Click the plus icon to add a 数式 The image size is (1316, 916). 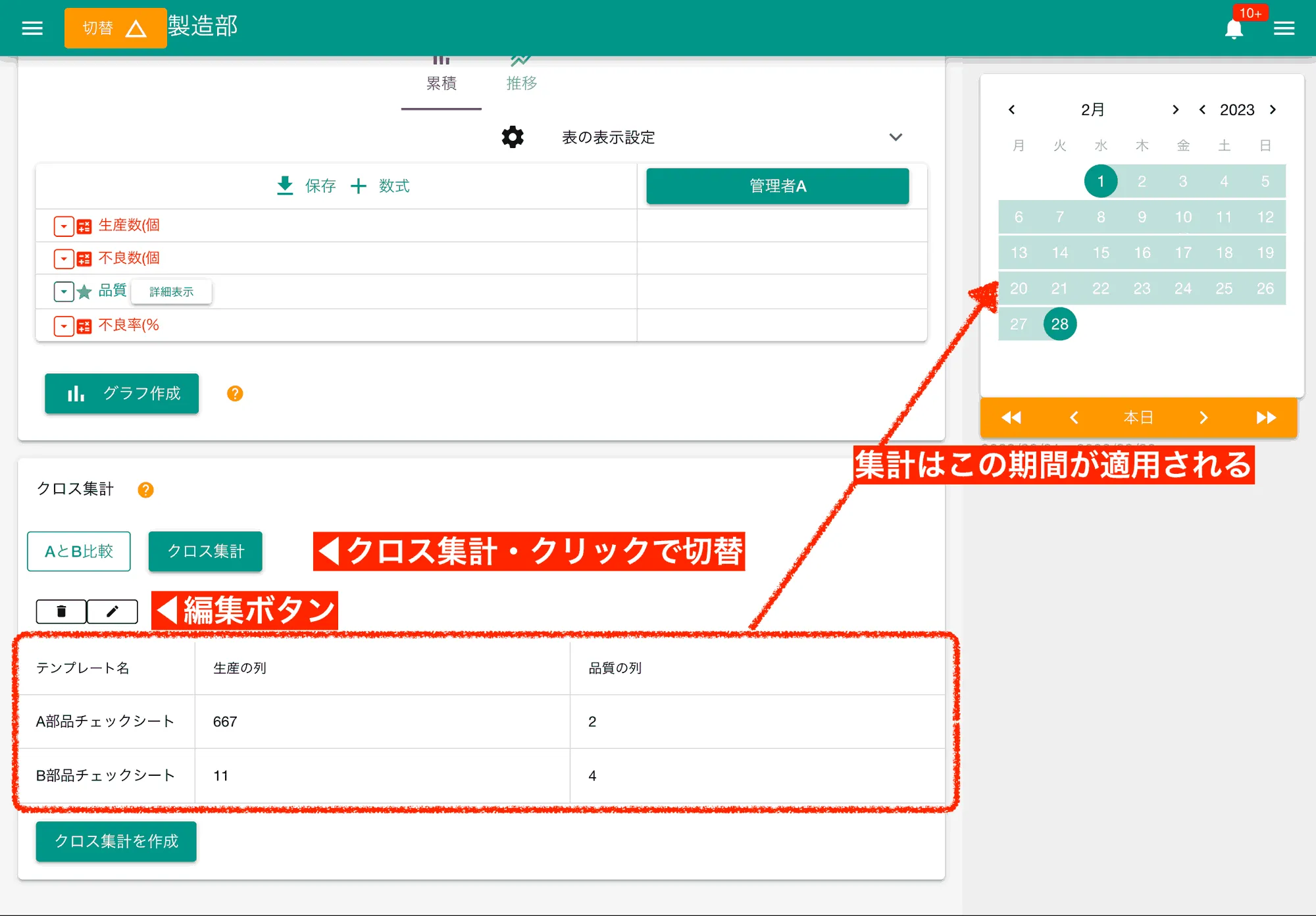(x=359, y=186)
